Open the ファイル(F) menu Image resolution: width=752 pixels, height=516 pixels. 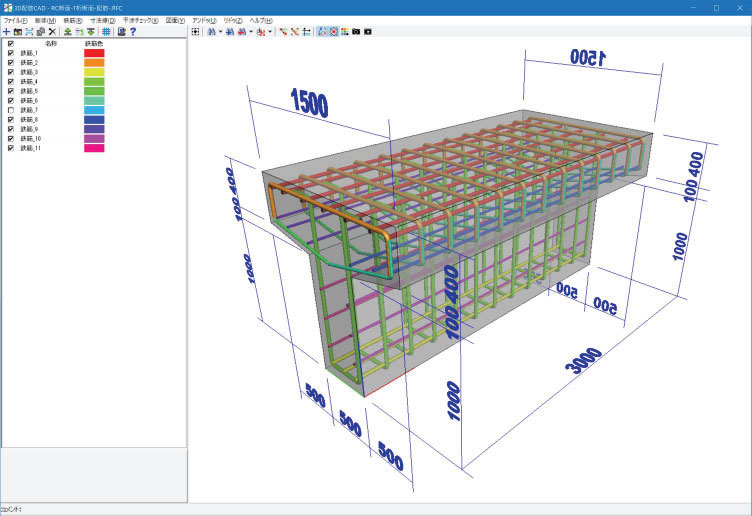pyautogui.click(x=15, y=20)
